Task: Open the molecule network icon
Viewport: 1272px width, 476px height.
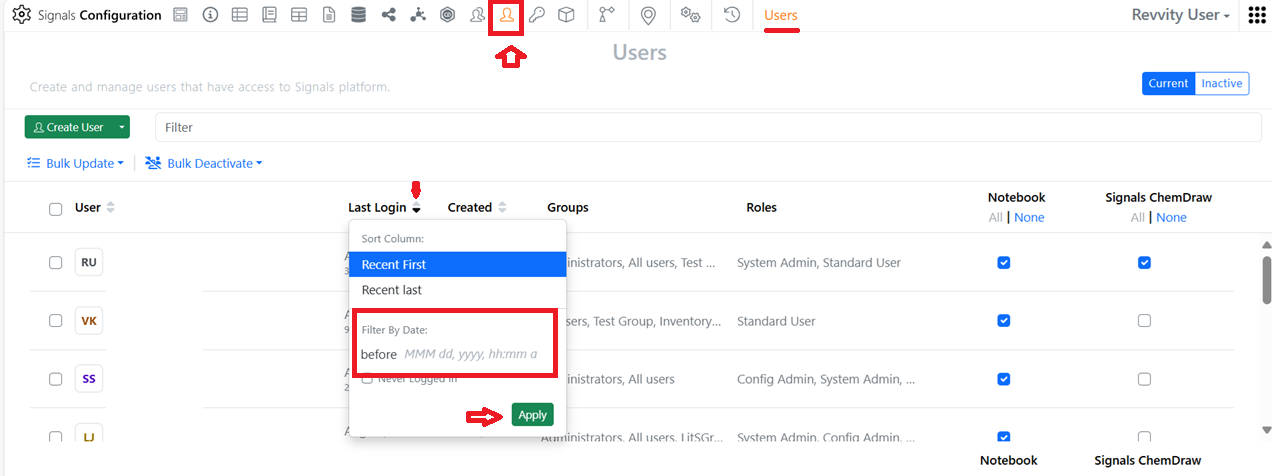Action: (418, 15)
